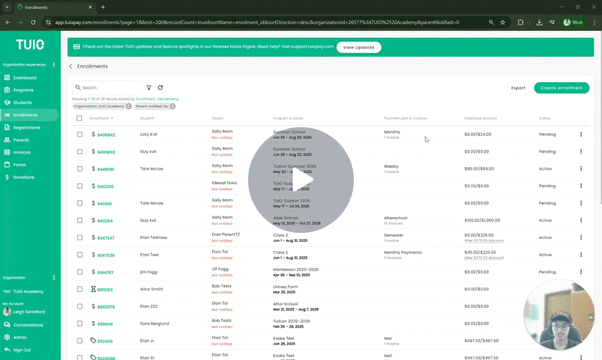This screenshot has height=360, width=602.
Task: Sort by Enrollment column header arrow
Action: coord(112,118)
